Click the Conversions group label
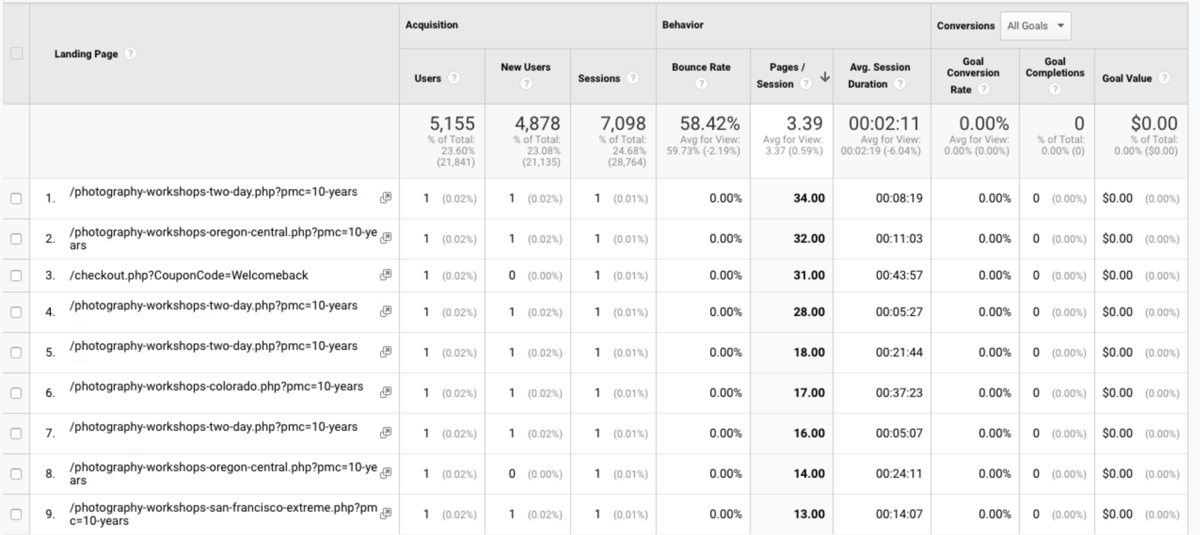 pos(966,26)
